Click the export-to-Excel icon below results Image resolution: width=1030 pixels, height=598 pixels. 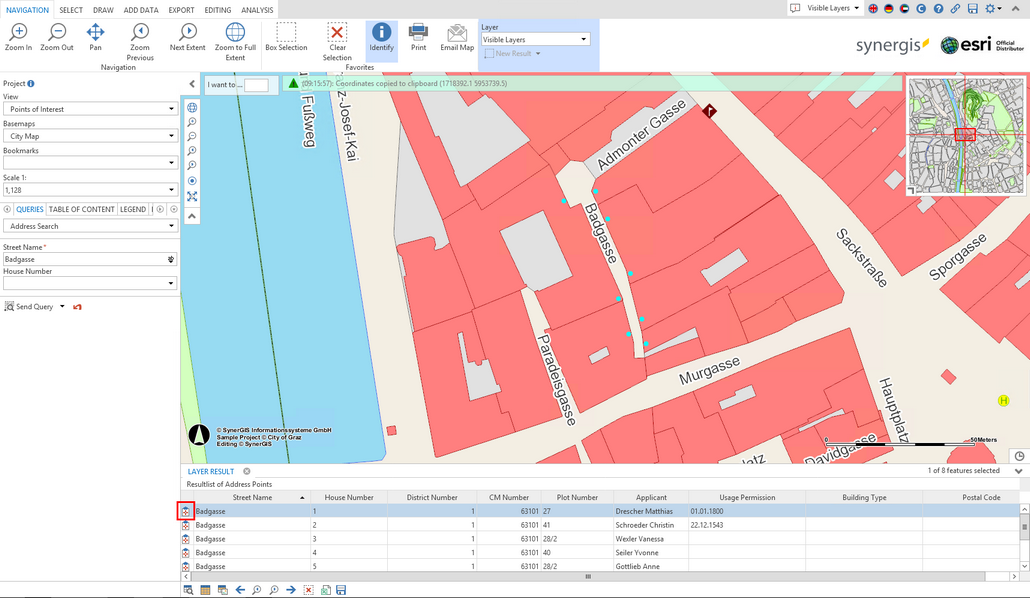324,590
